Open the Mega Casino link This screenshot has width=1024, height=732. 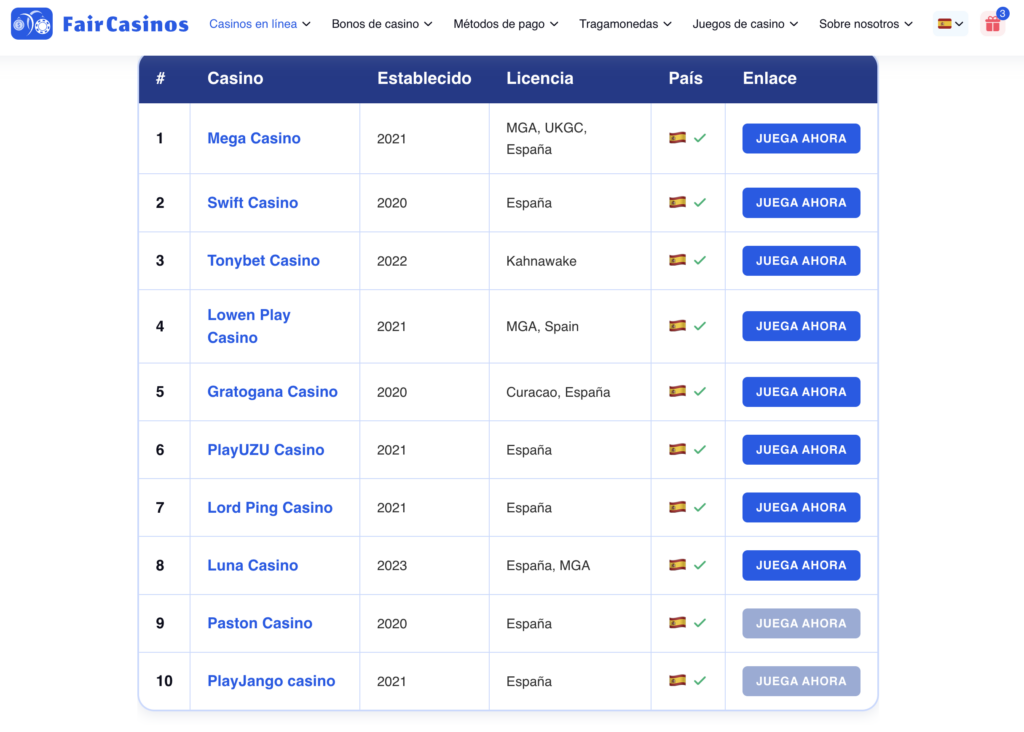[x=254, y=138]
